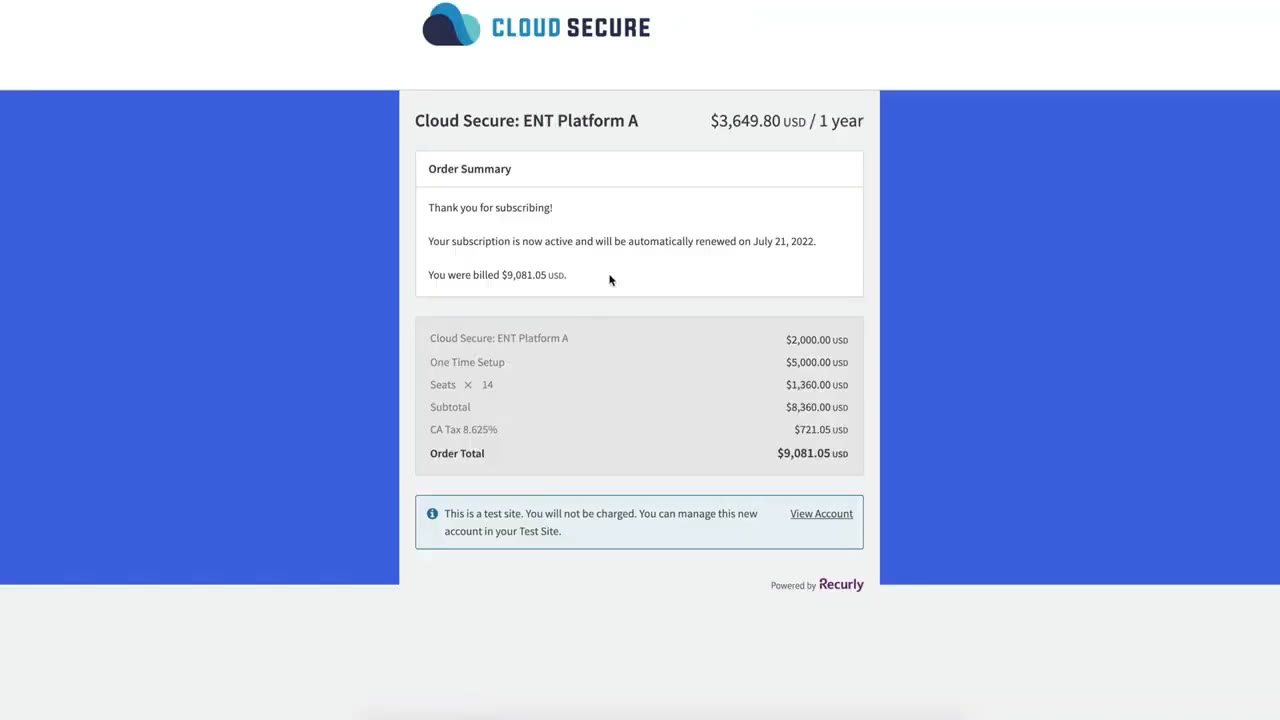The image size is (1280, 720).
Task: Click the $3,649.80 USD / 1 year price
Action: click(787, 121)
